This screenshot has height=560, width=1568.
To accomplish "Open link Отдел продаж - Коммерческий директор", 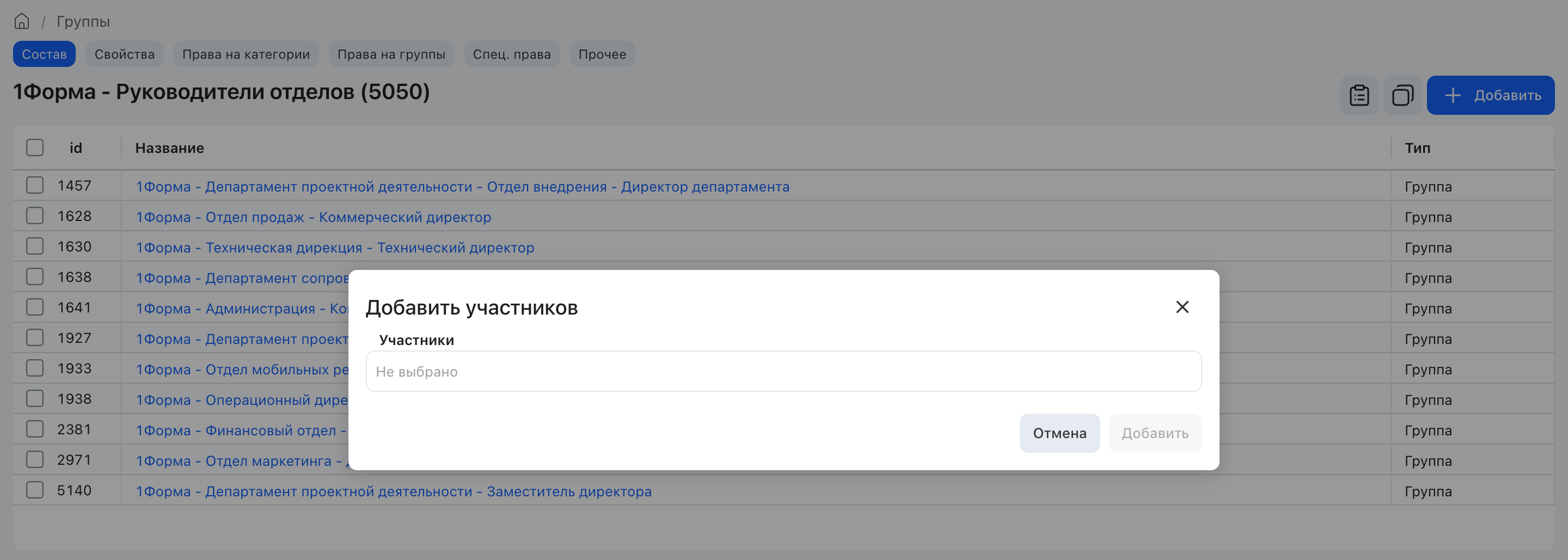I will click(x=313, y=217).
